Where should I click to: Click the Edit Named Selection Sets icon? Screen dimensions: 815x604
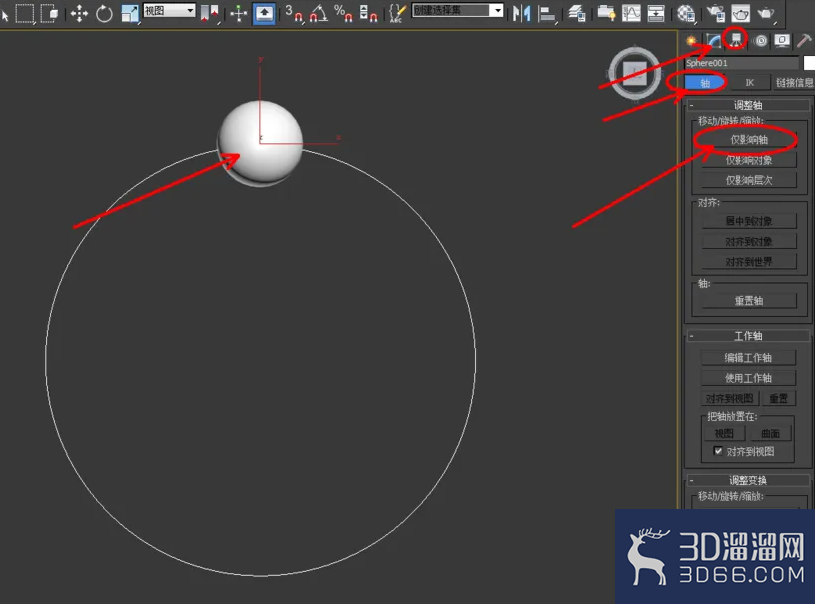397,13
